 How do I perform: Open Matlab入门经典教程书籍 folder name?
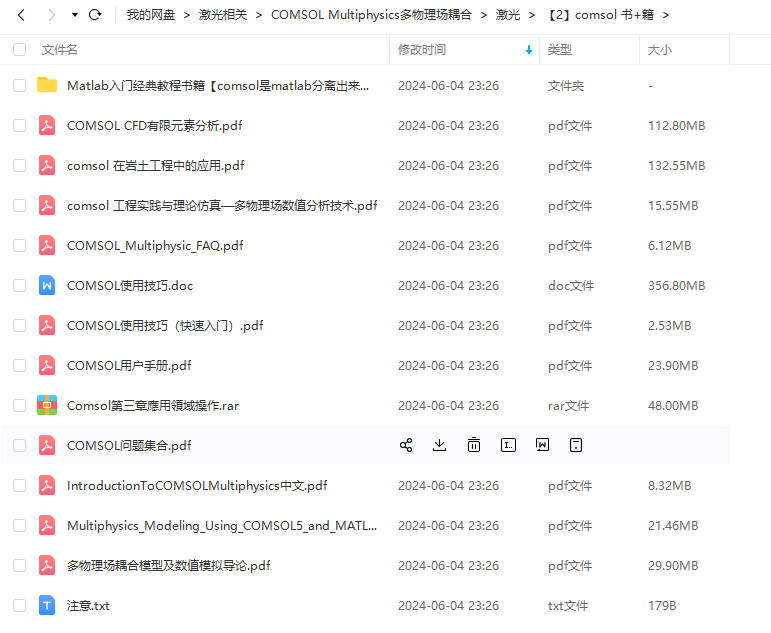(218, 86)
